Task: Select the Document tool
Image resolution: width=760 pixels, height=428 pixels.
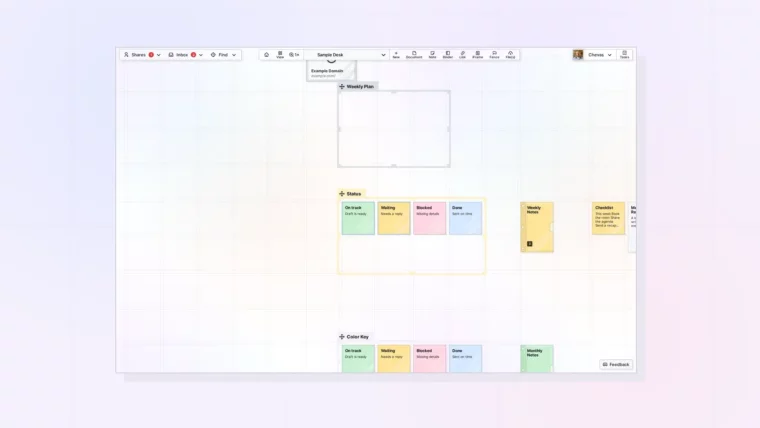Action: click(414, 55)
